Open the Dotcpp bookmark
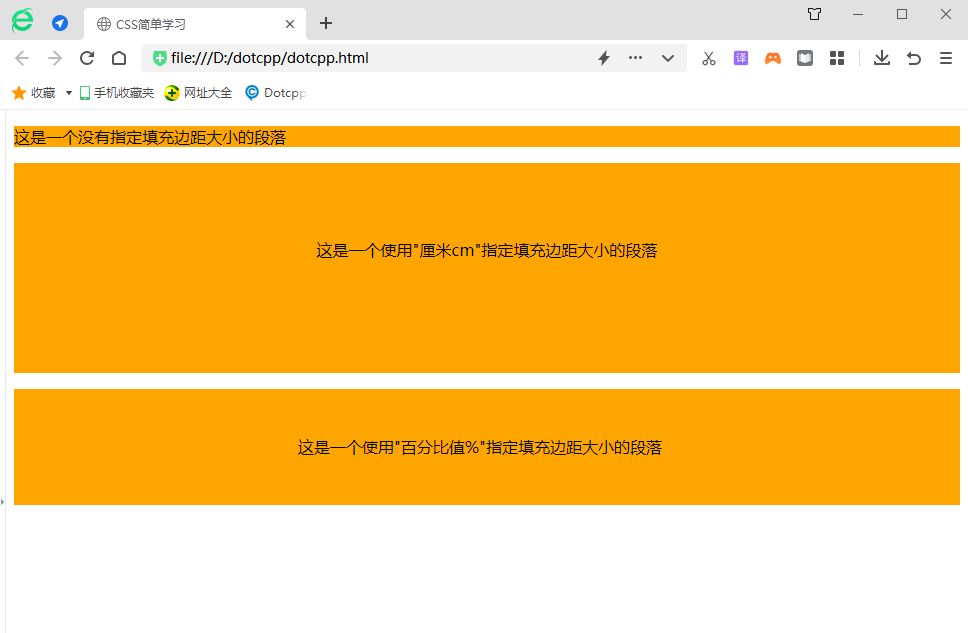 coord(274,92)
